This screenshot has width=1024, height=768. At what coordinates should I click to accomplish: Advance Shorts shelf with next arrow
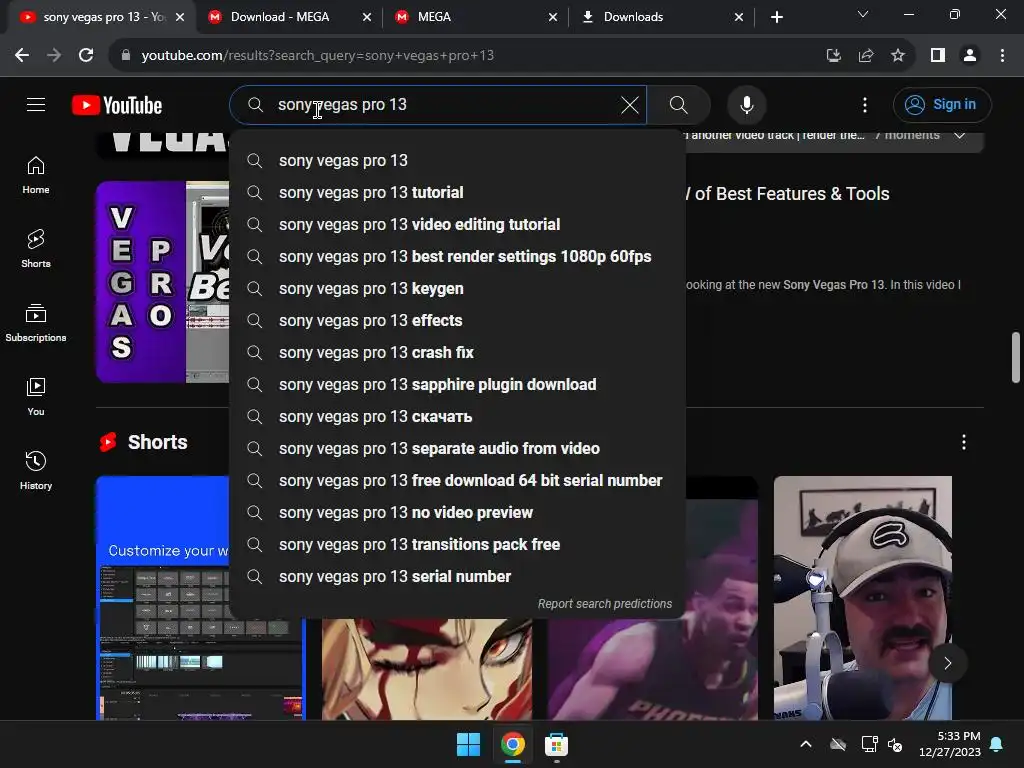948,664
